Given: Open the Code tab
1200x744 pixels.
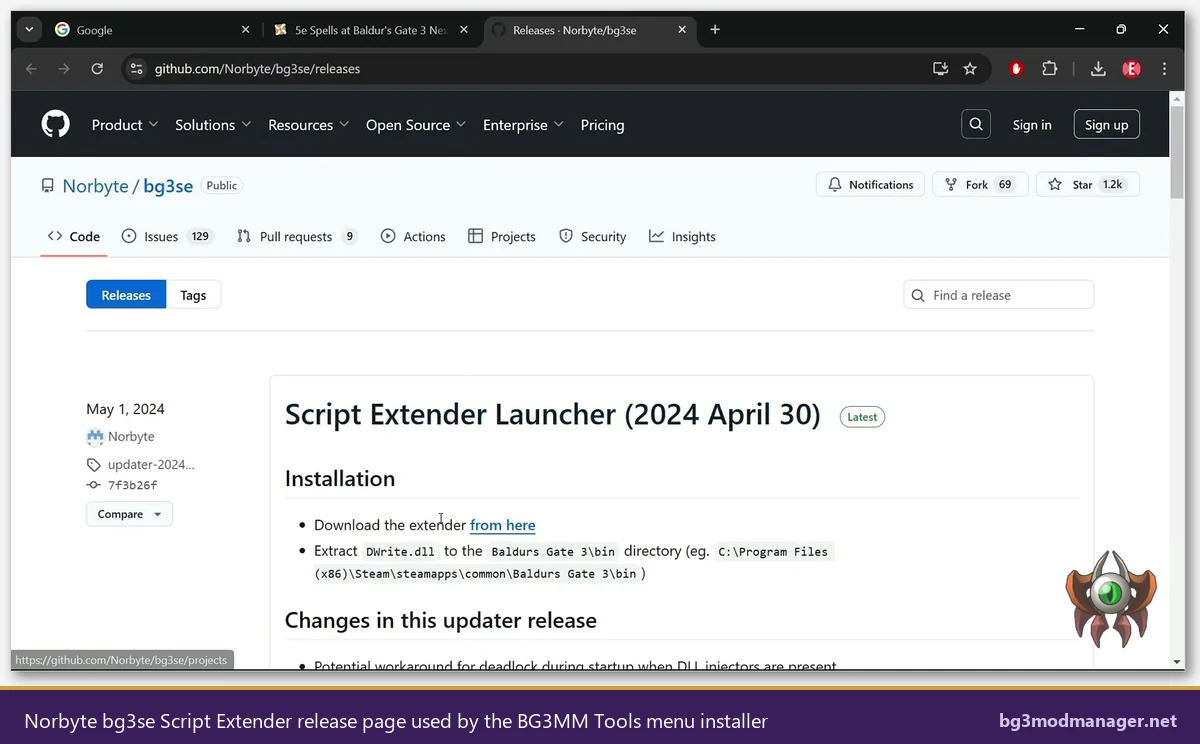Looking at the screenshot, I should click(x=74, y=237).
